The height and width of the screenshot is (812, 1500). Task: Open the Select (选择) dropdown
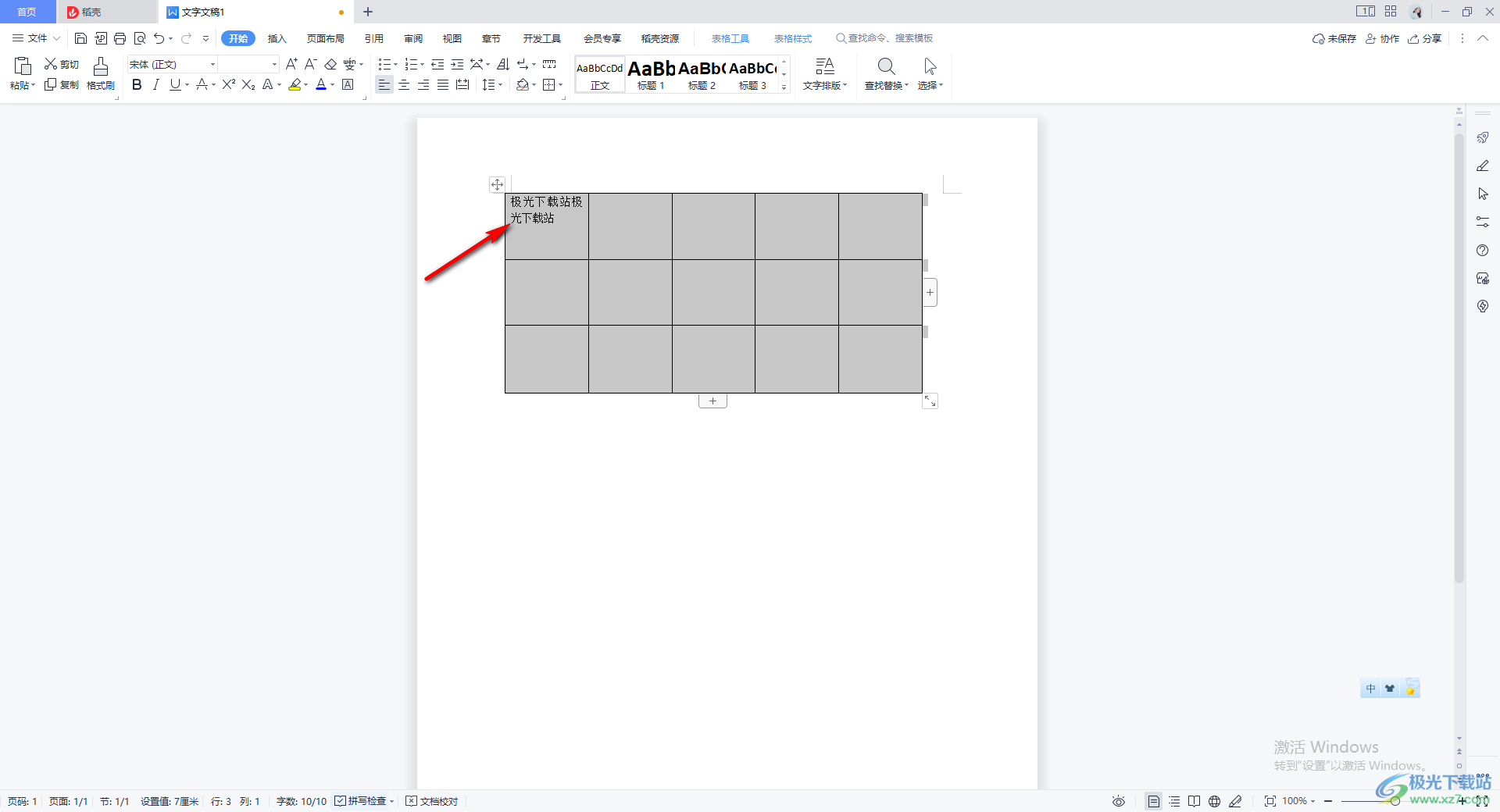pos(930,85)
